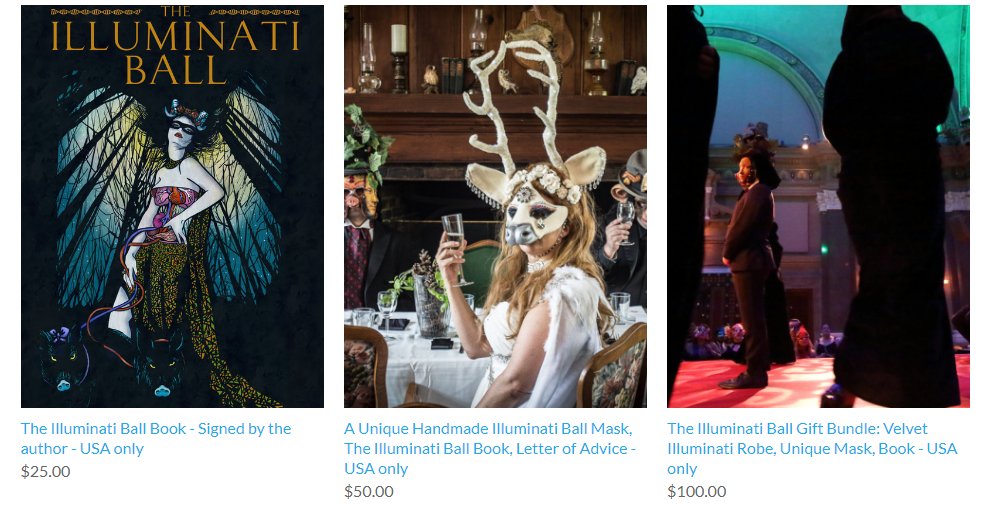This screenshot has width=988, height=509.
Task: Click the $100.00 price of the bundle
Action: coord(696,491)
